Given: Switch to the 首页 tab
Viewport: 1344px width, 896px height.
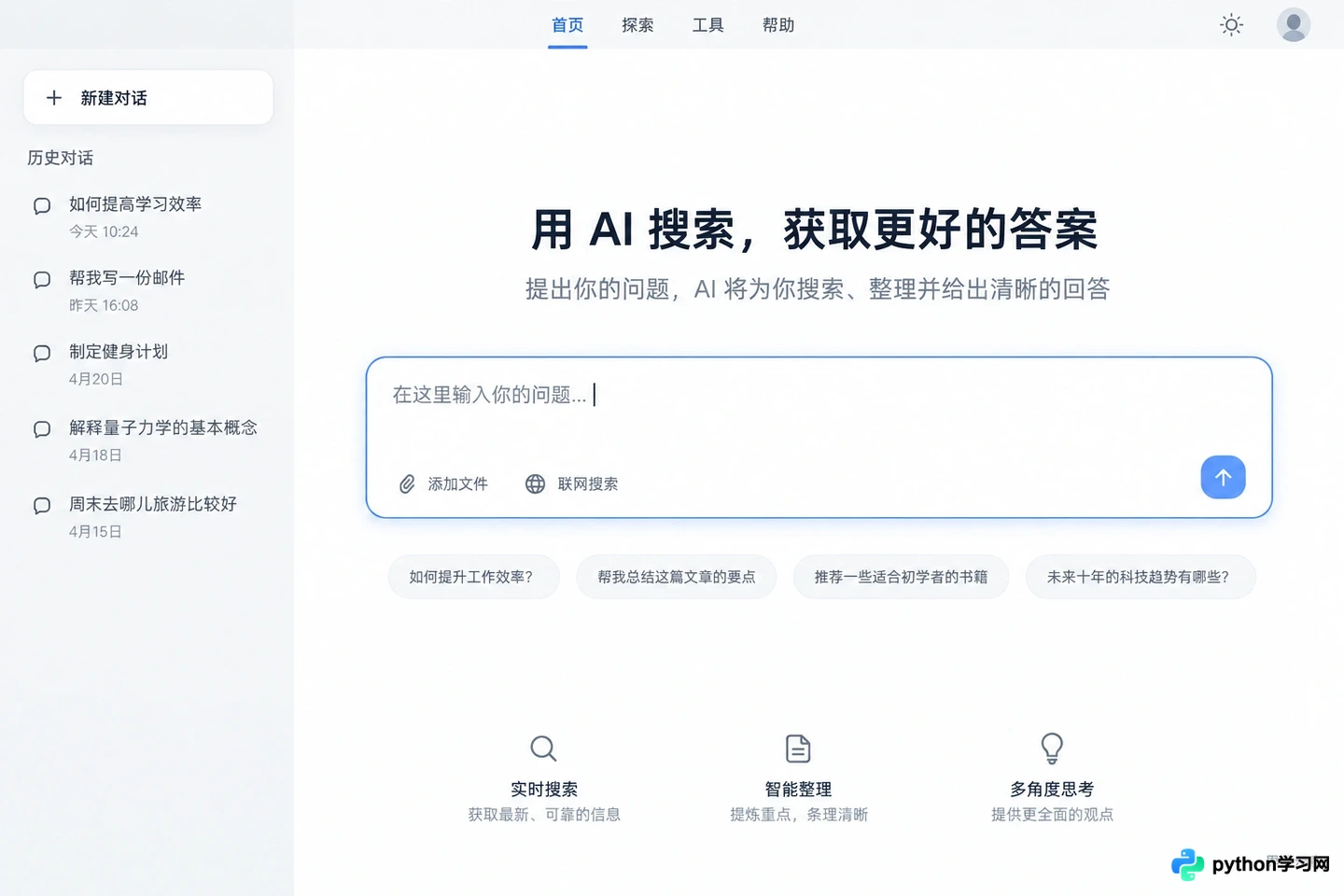Looking at the screenshot, I should [567, 25].
